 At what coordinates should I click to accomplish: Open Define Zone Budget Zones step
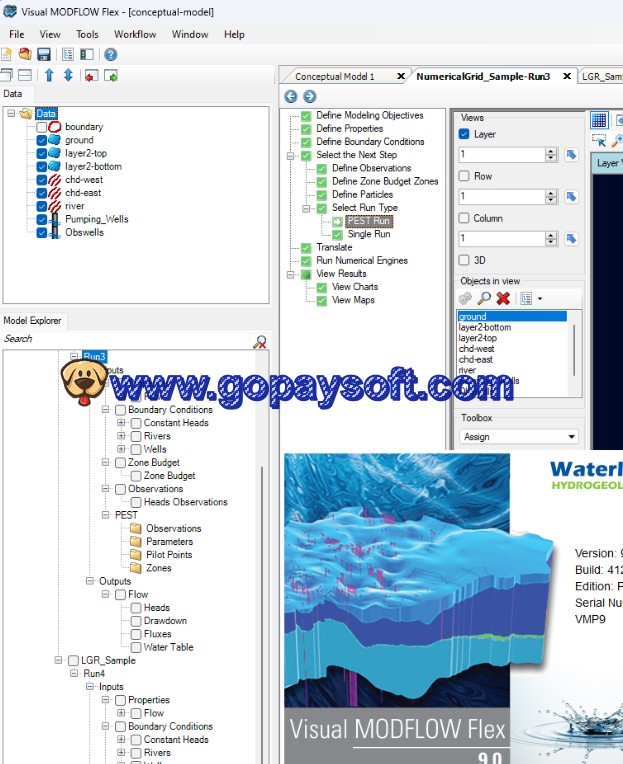tap(385, 181)
